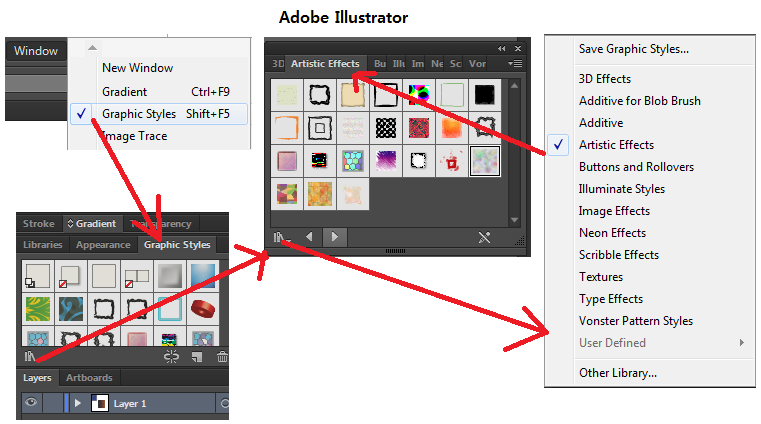Viewport: 761px width, 424px height.
Task: Select the orange rough frame style
Action: [x=287, y=128]
